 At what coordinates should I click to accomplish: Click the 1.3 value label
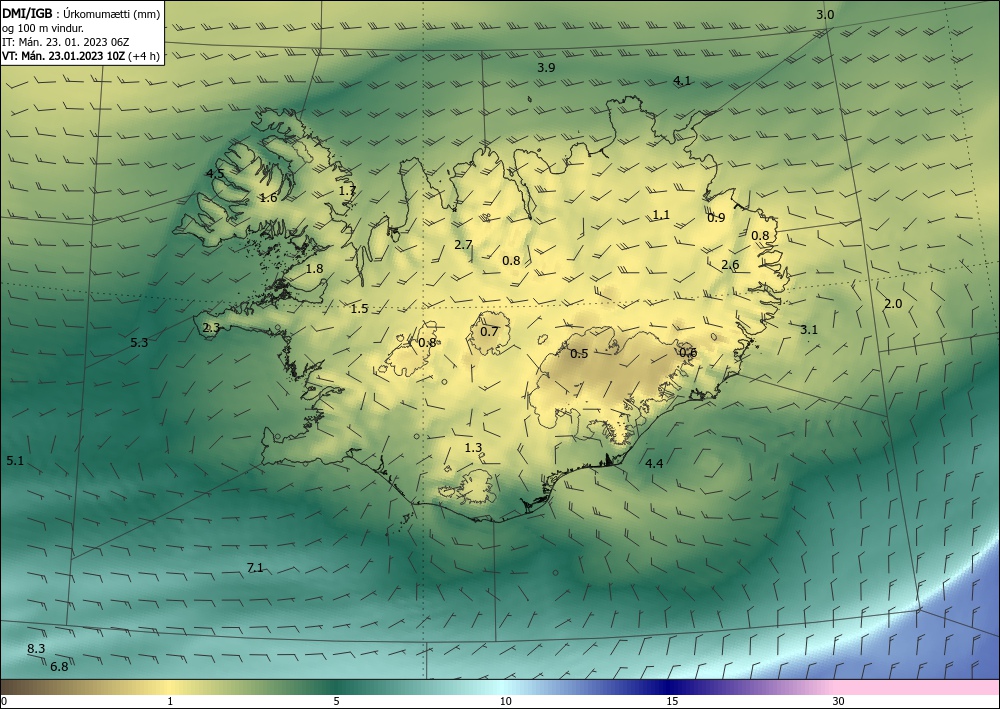tap(473, 448)
